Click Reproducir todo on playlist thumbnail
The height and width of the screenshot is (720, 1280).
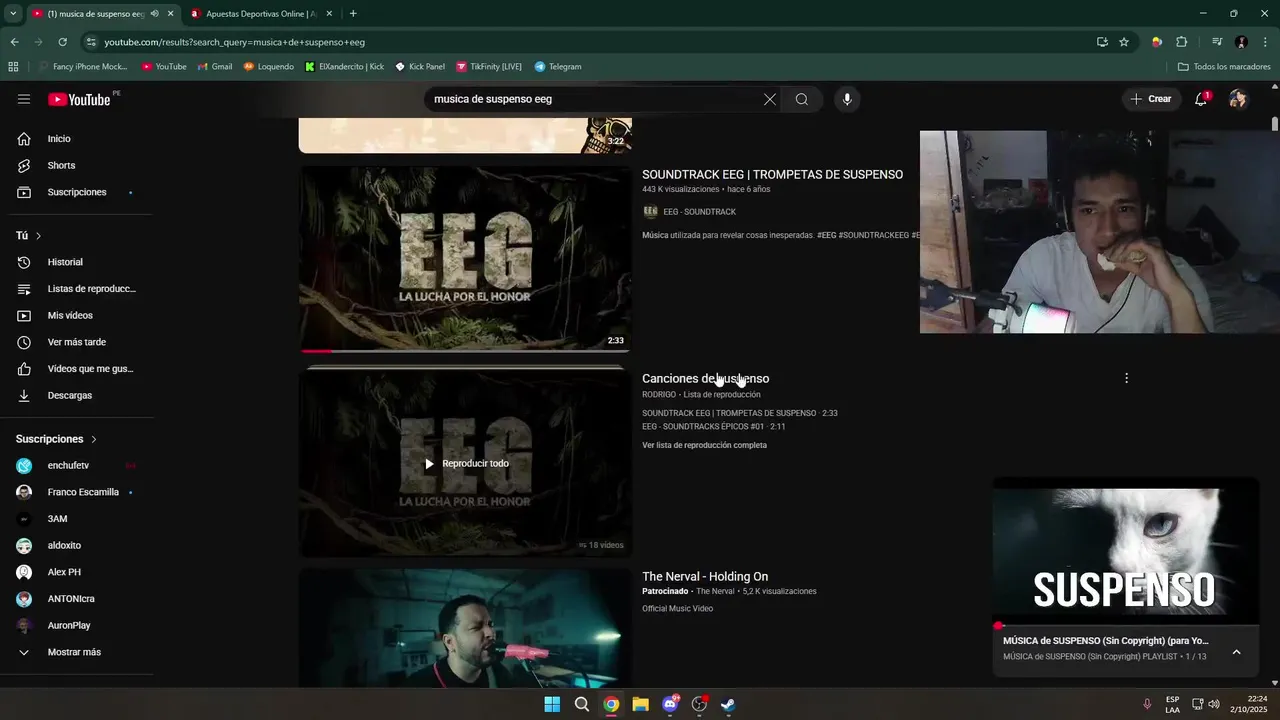[466, 463]
